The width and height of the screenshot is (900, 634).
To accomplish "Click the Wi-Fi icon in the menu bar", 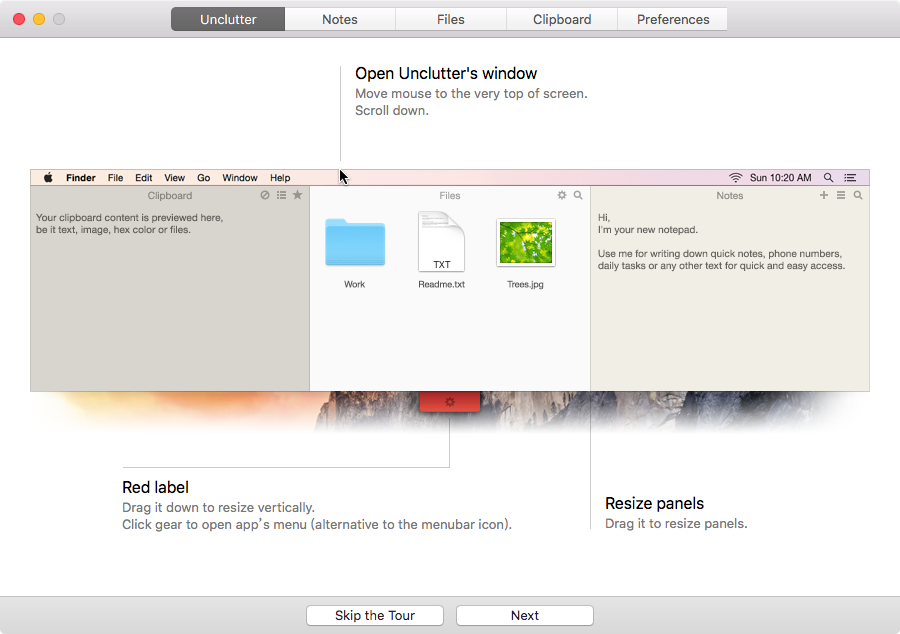I will [735, 178].
